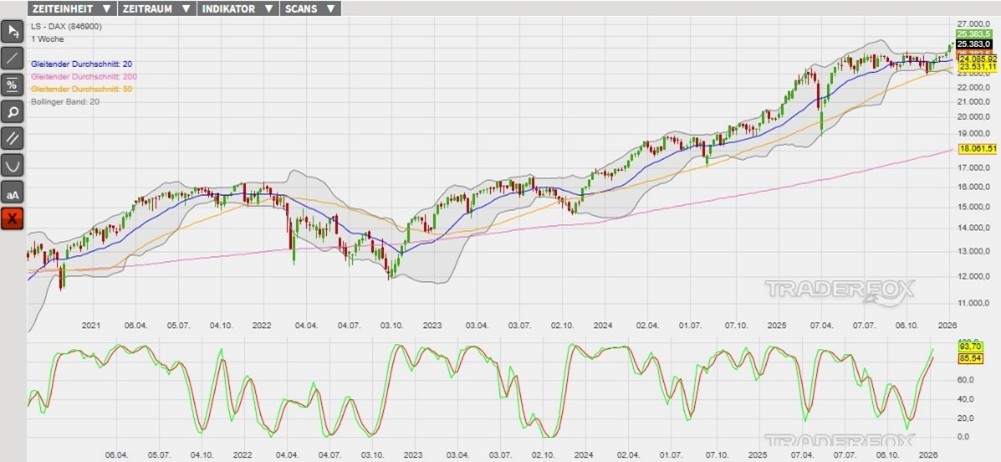This screenshot has height=462, width=1001.
Task: Open the ZEITEINHEIT dropdown menu
Action: pyautogui.click(x=71, y=8)
